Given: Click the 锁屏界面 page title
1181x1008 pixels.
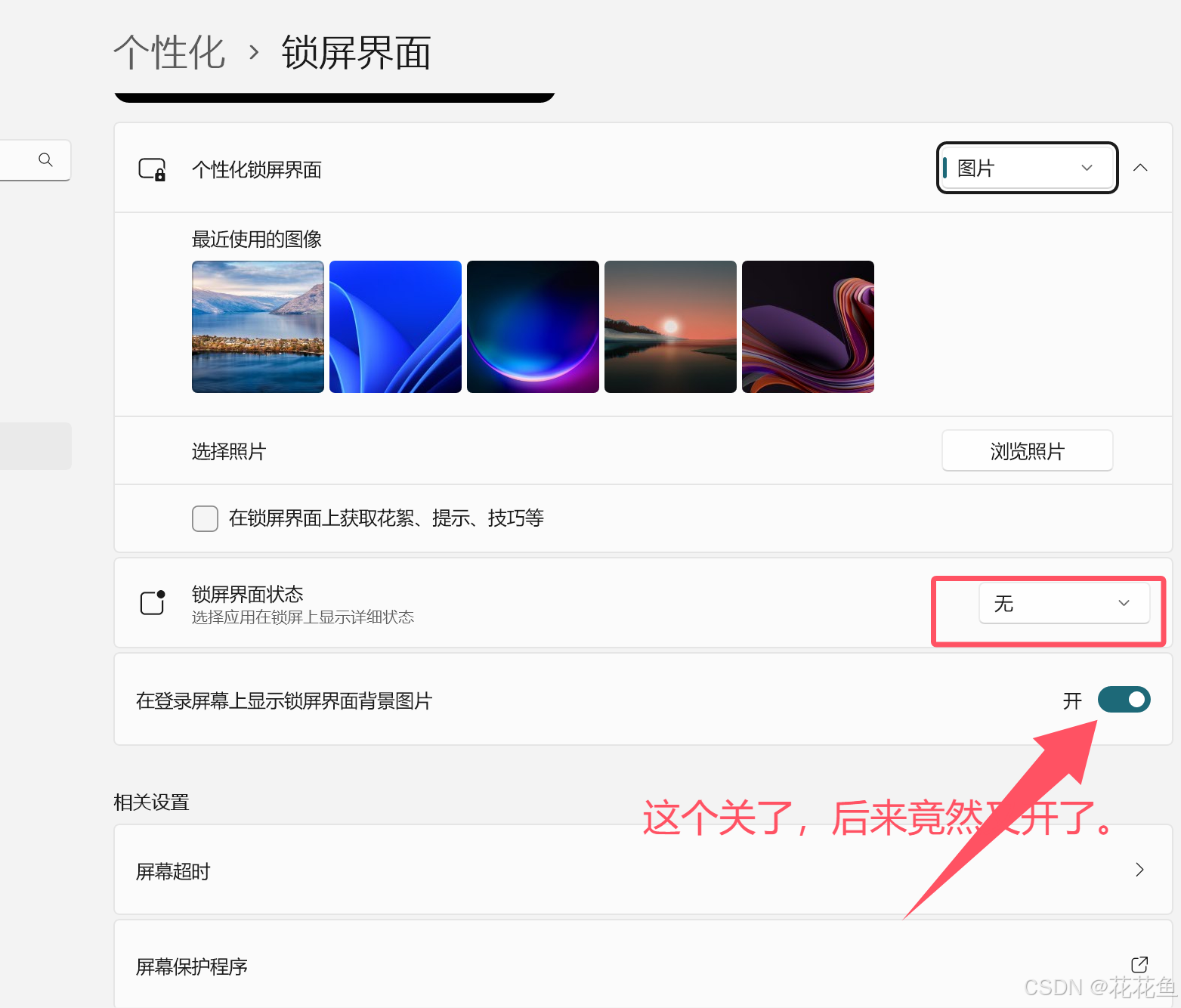Looking at the screenshot, I should 356,53.
